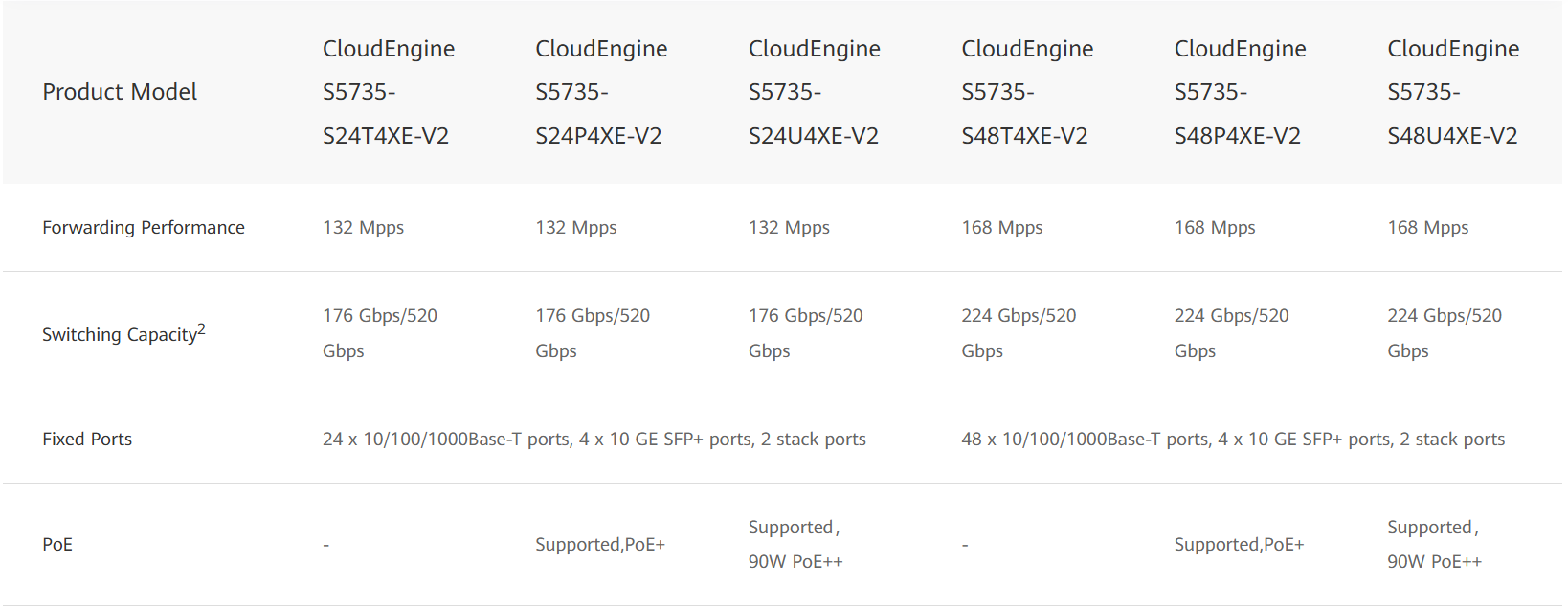Click the Product Model header cell

point(120,92)
